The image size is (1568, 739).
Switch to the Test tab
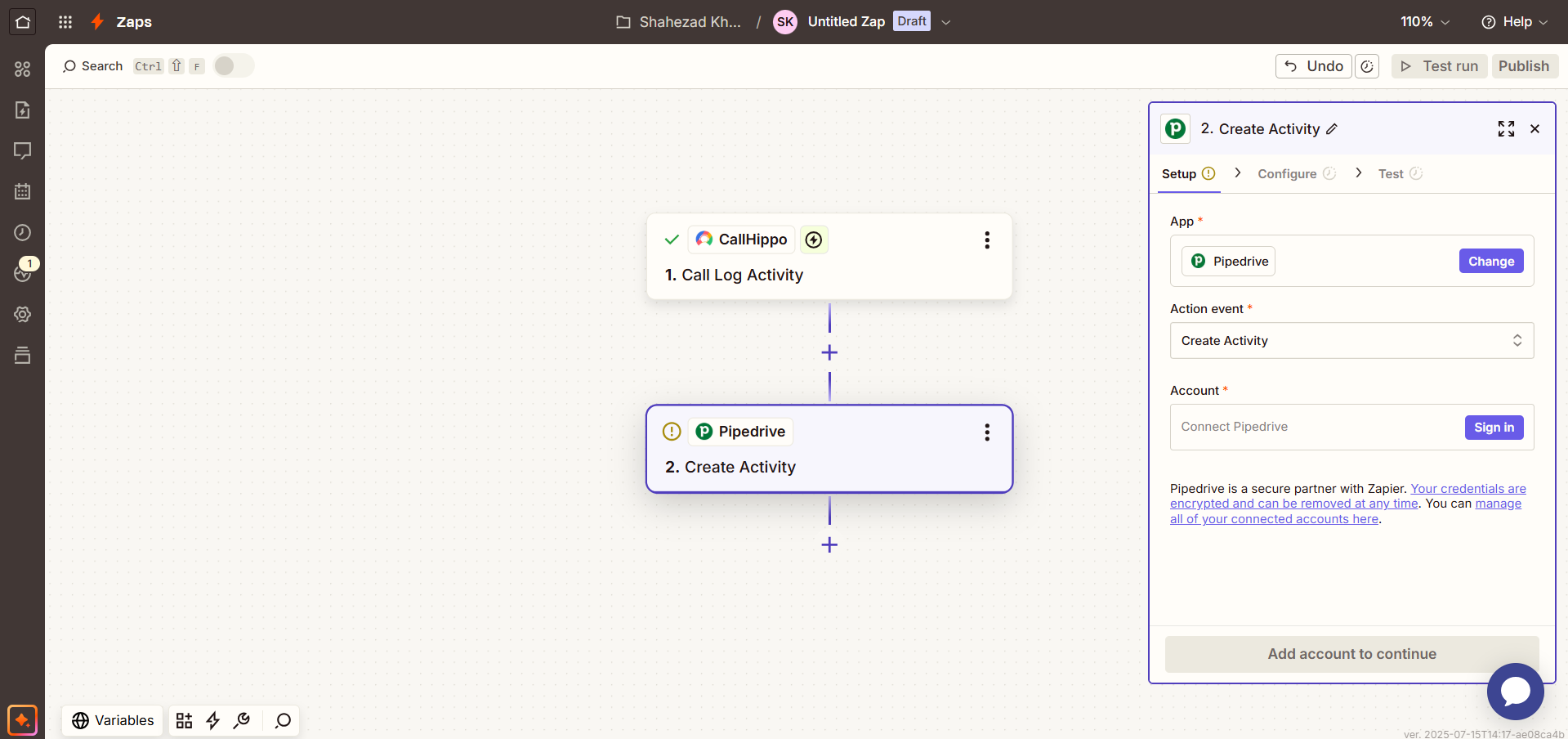pyautogui.click(x=1400, y=174)
